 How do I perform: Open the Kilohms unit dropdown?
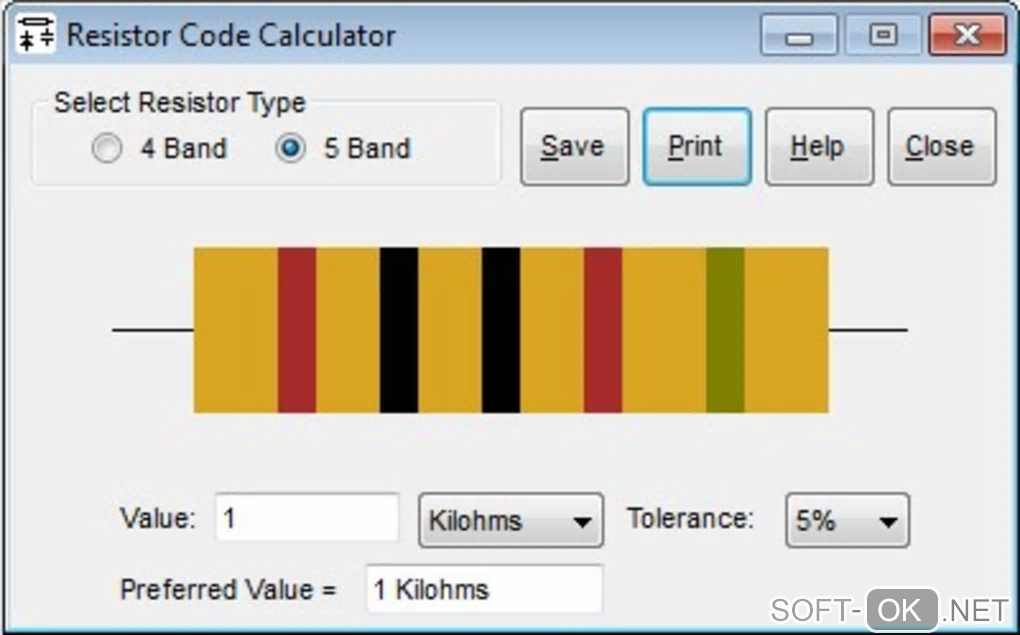tap(511, 520)
